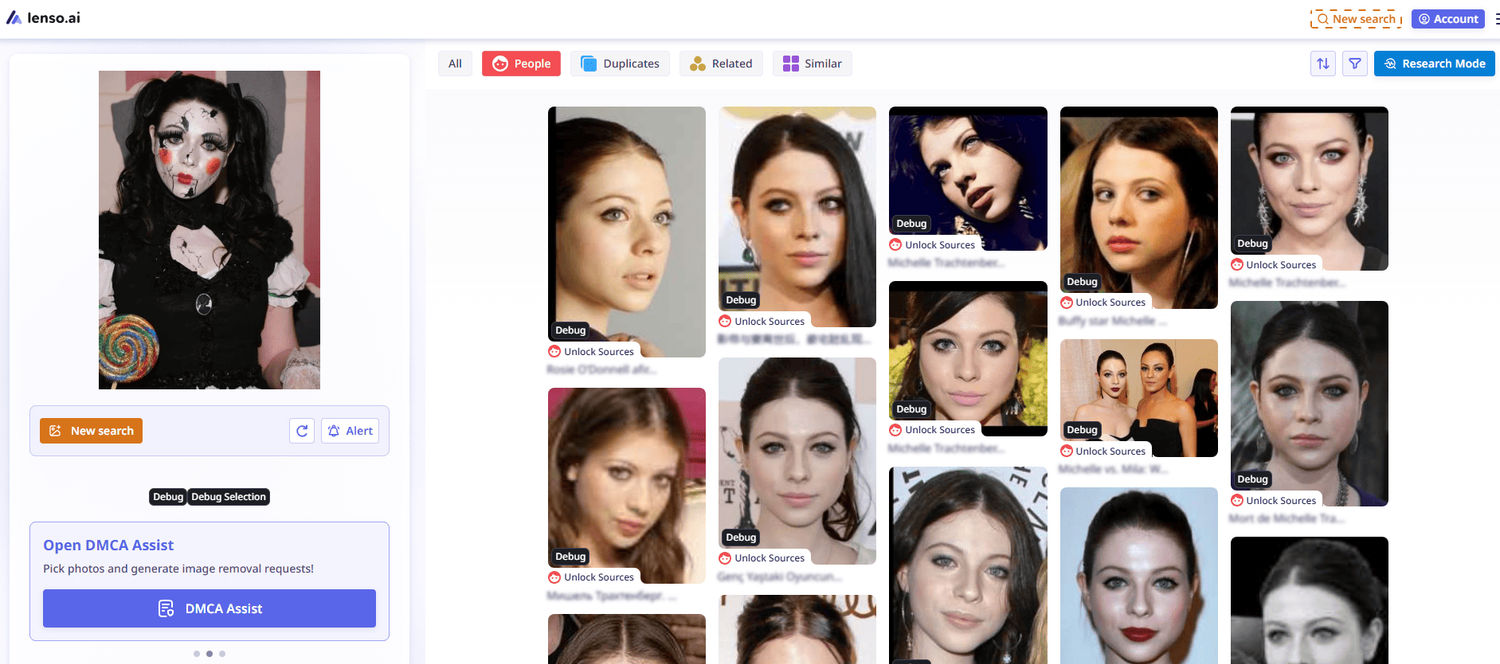Select the People tab

point(521,63)
